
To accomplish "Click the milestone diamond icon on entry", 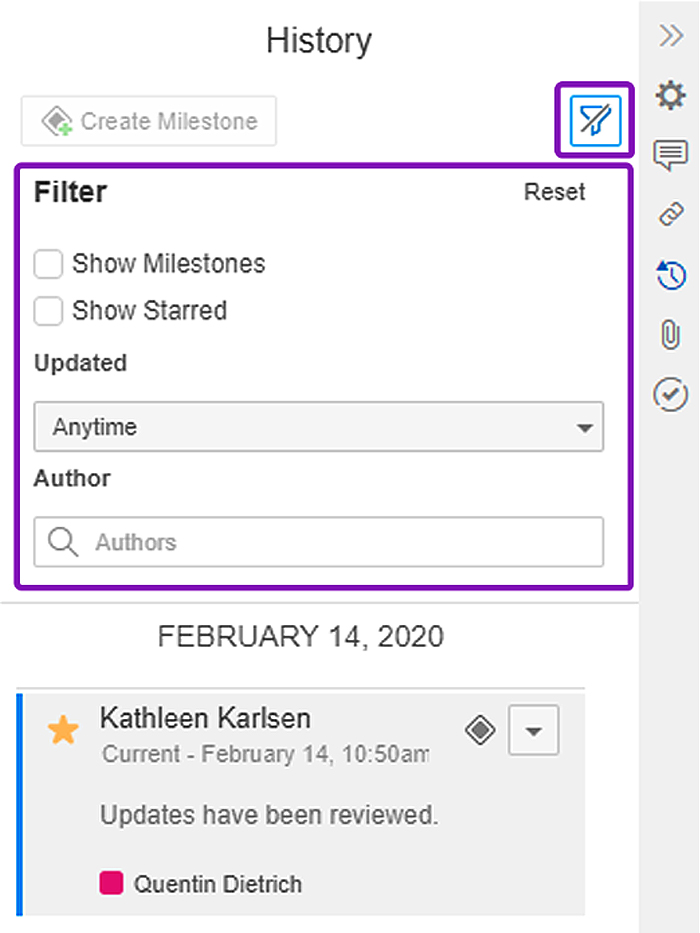I will [481, 731].
